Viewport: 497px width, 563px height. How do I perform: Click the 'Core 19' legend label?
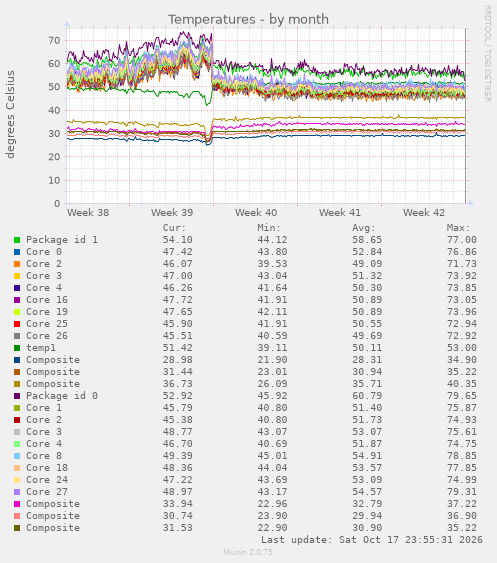coord(47,312)
